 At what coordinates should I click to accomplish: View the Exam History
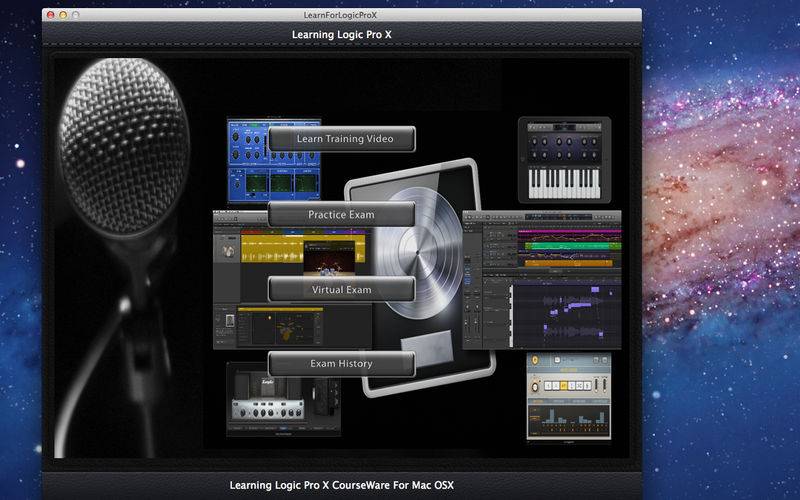342,364
